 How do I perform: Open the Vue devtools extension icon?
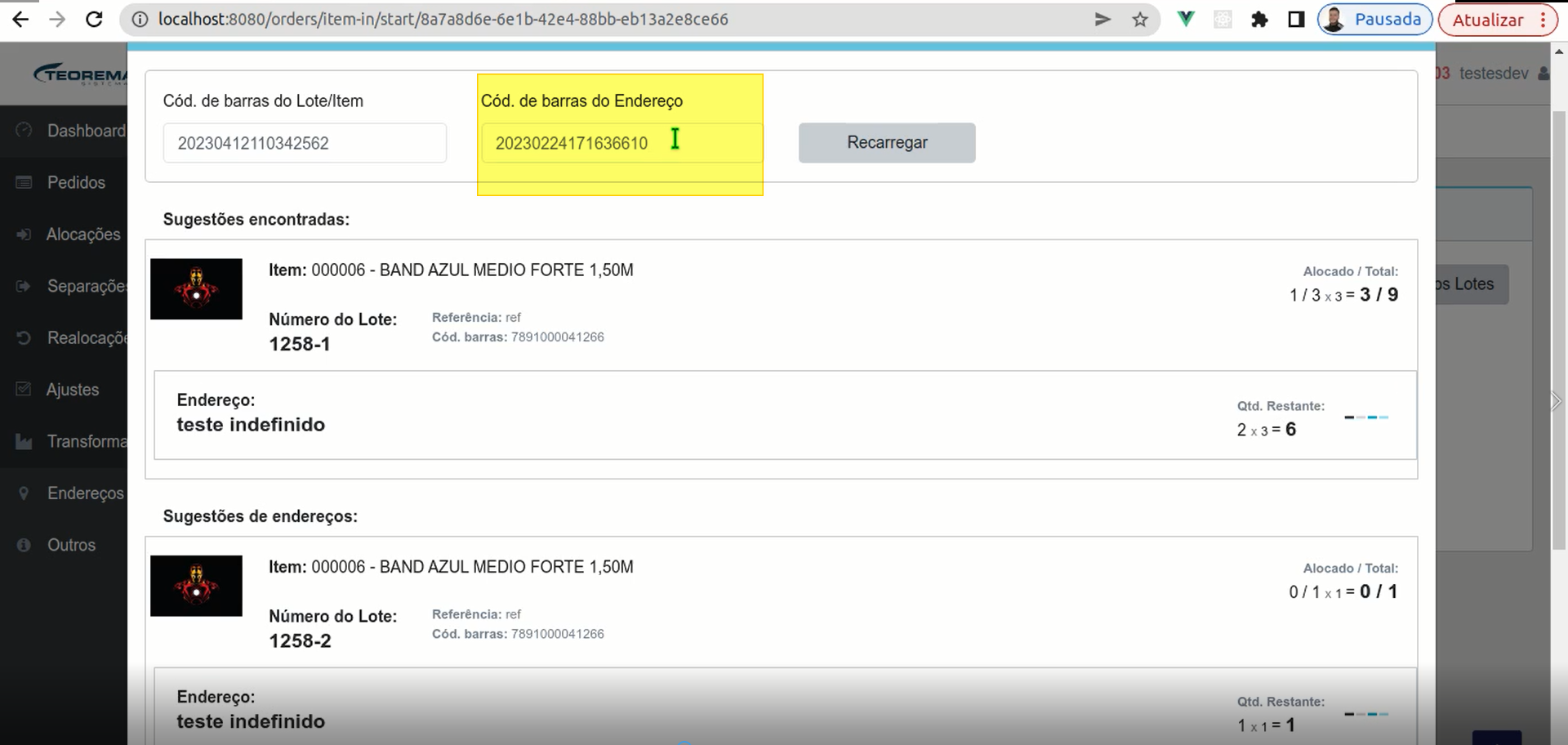coord(1186,20)
